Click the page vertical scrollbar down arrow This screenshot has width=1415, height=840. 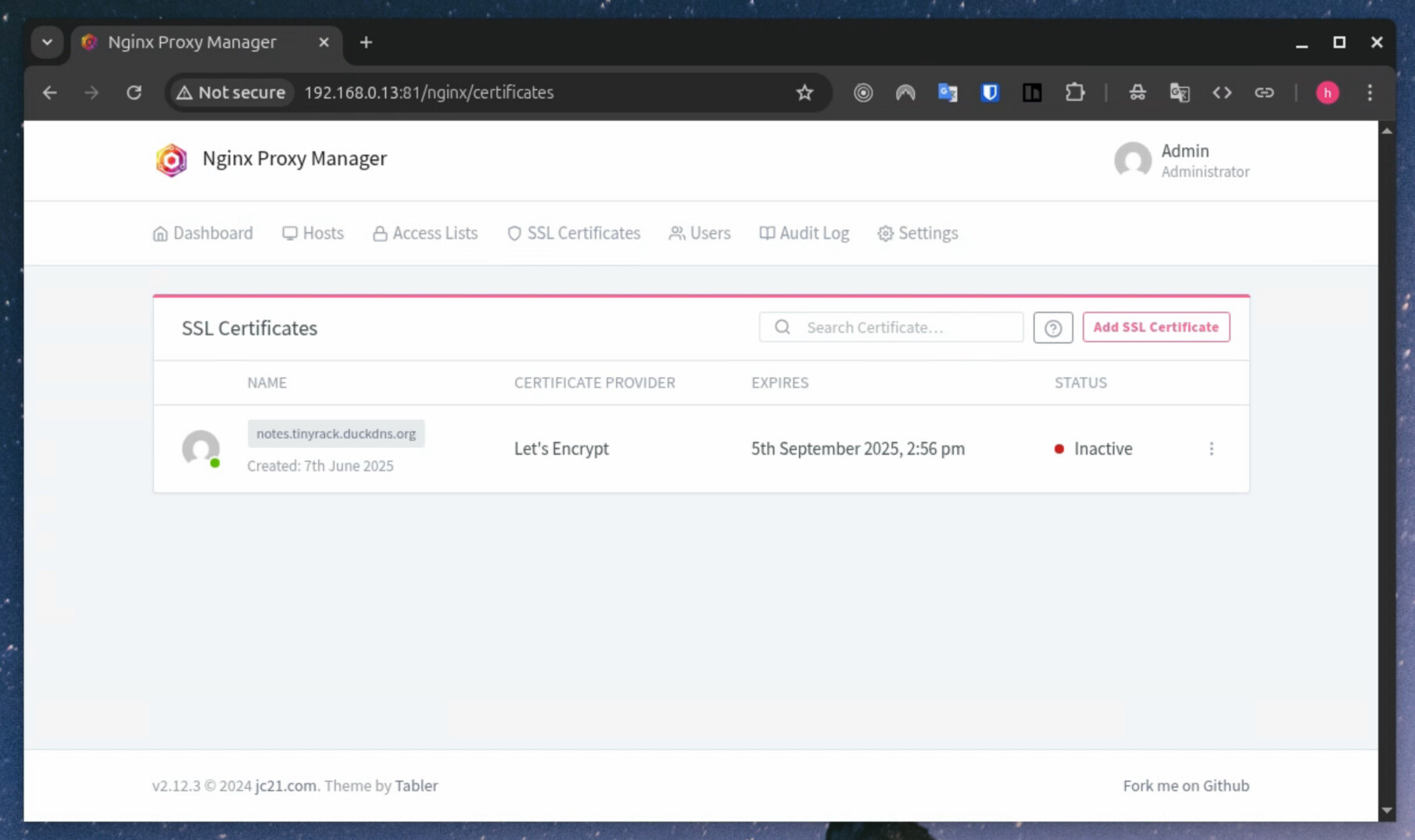pos(1386,810)
